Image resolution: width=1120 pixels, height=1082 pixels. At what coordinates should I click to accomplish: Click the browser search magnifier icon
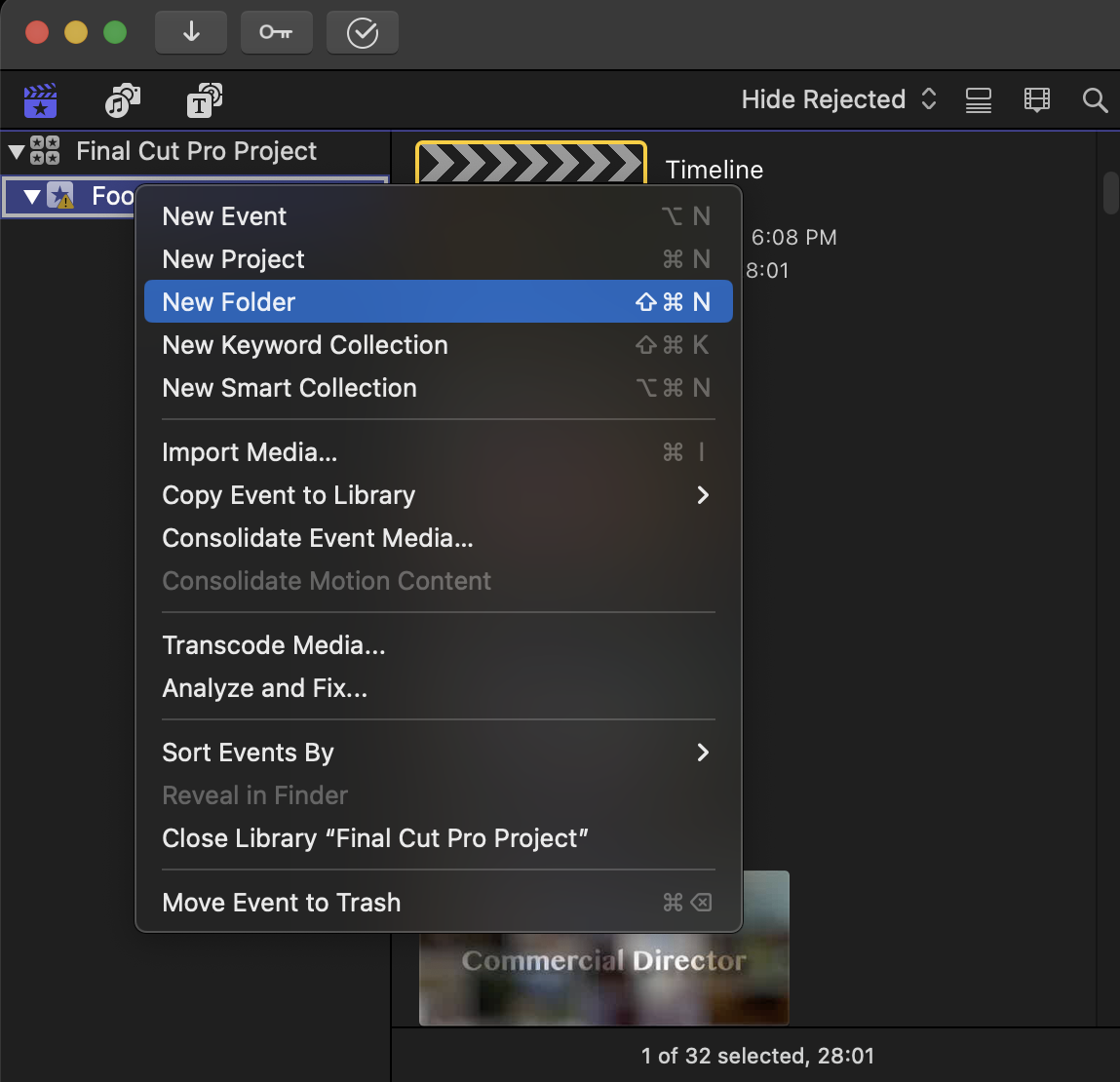click(x=1095, y=100)
